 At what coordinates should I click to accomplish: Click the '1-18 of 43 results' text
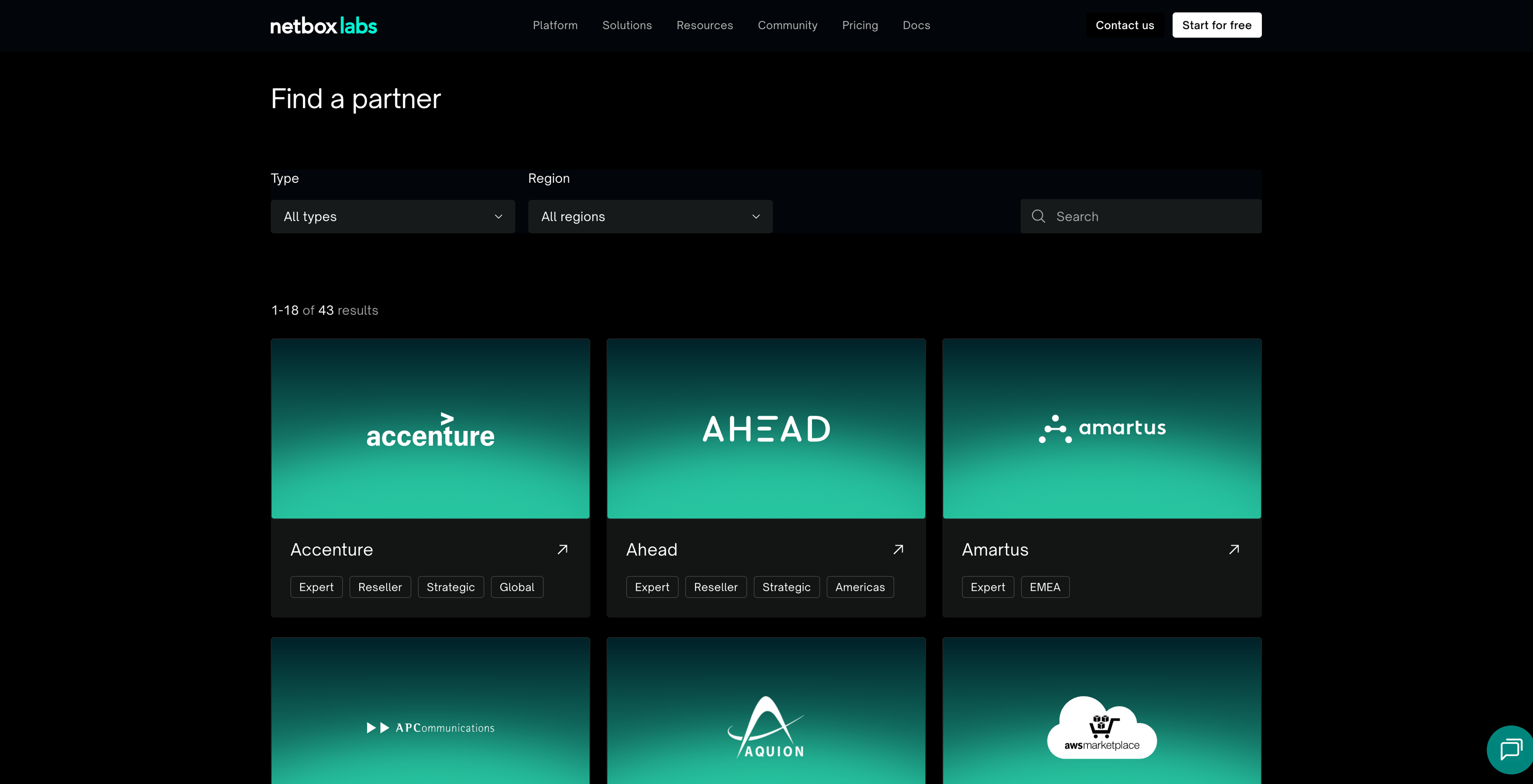(324, 310)
